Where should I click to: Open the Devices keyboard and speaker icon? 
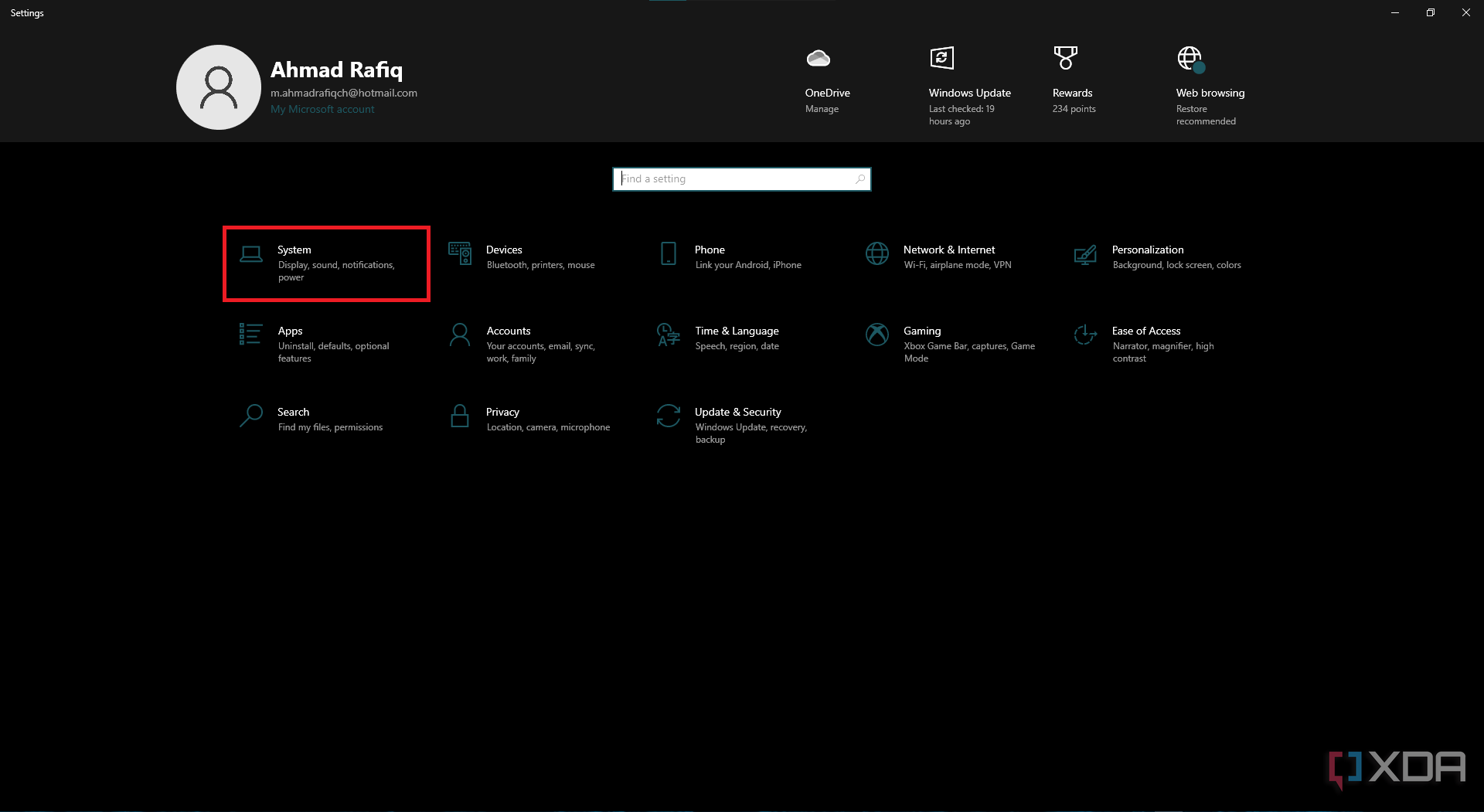[460, 253]
